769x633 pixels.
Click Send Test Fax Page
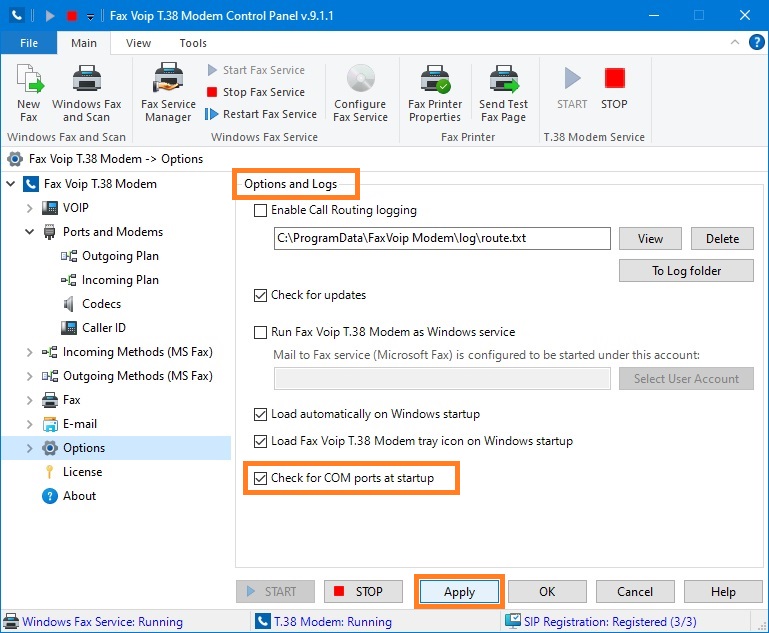(504, 93)
